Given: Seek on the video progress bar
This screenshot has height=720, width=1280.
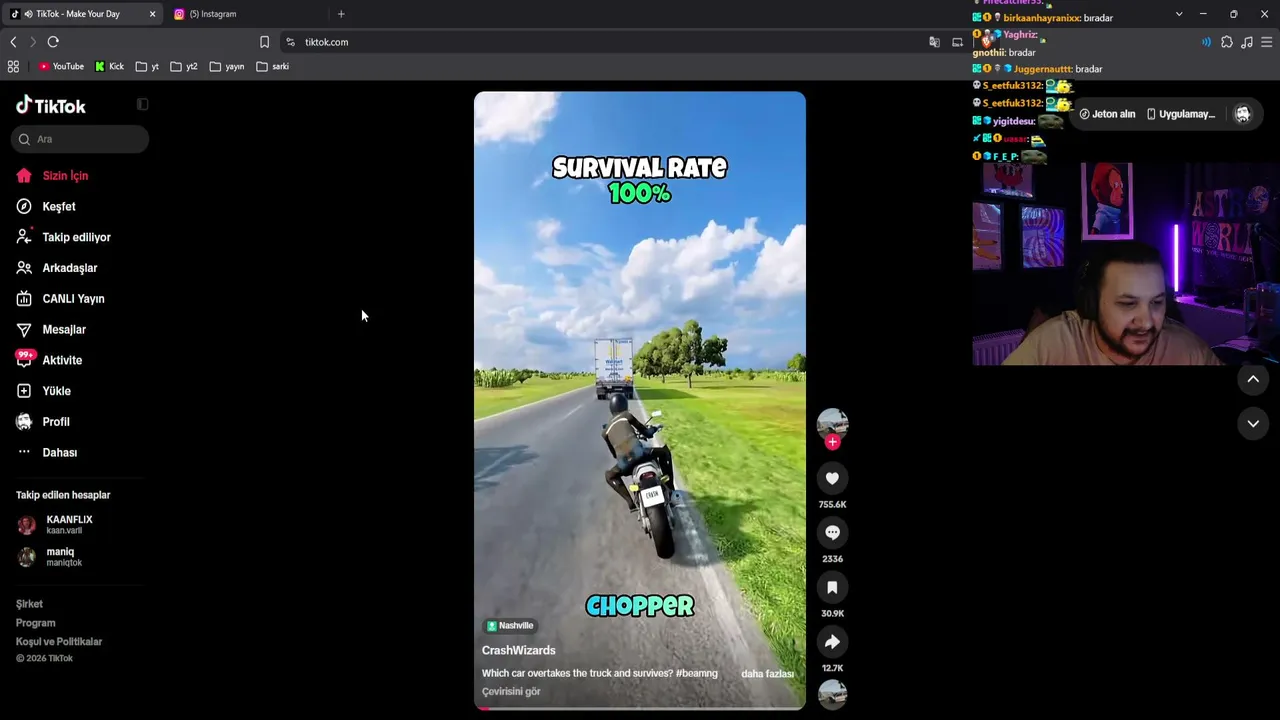Looking at the screenshot, I should pos(640,708).
